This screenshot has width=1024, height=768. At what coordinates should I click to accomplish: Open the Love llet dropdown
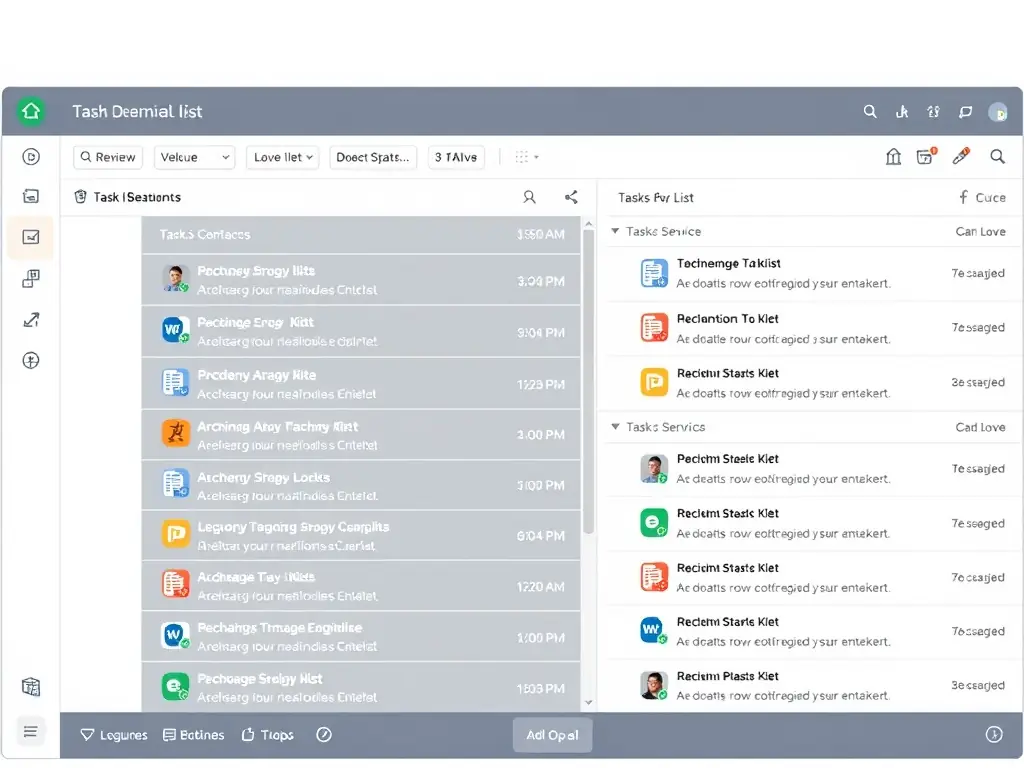pyautogui.click(x=282, y=157)
